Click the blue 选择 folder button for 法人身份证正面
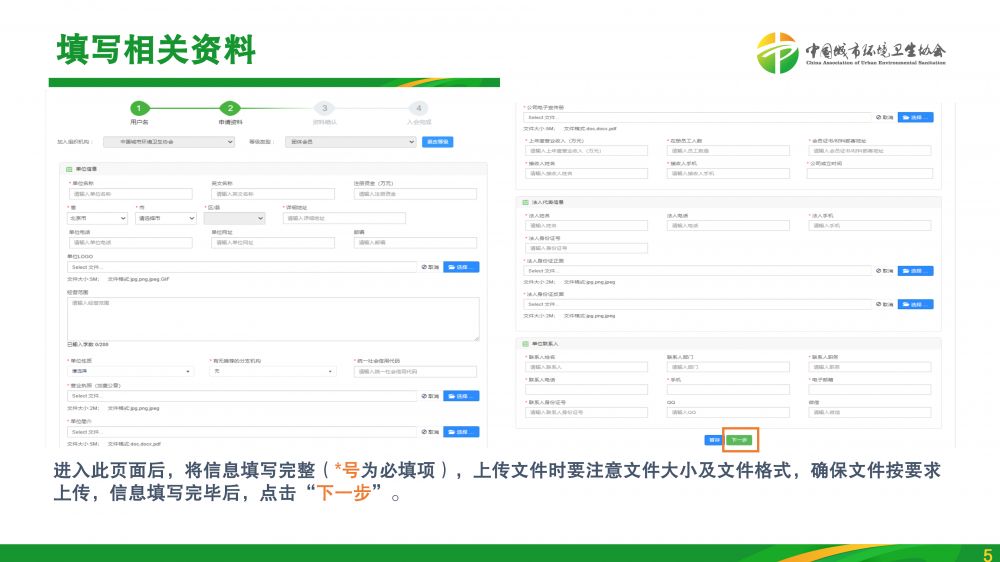The height and width of the screenshot is (562, 1000). click(x=915, y=270)
